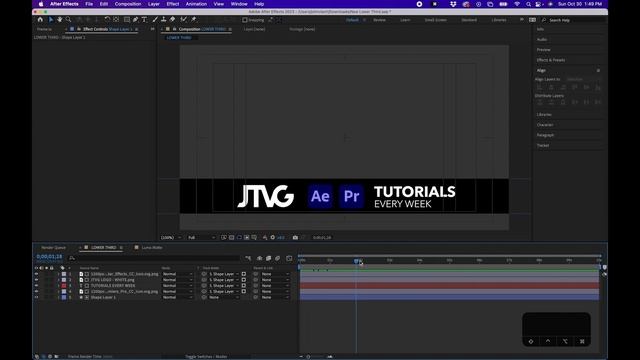Switch to the Luma Matte timeline tab
Viewport: 640px width, 360px height.
pos(152,247)
